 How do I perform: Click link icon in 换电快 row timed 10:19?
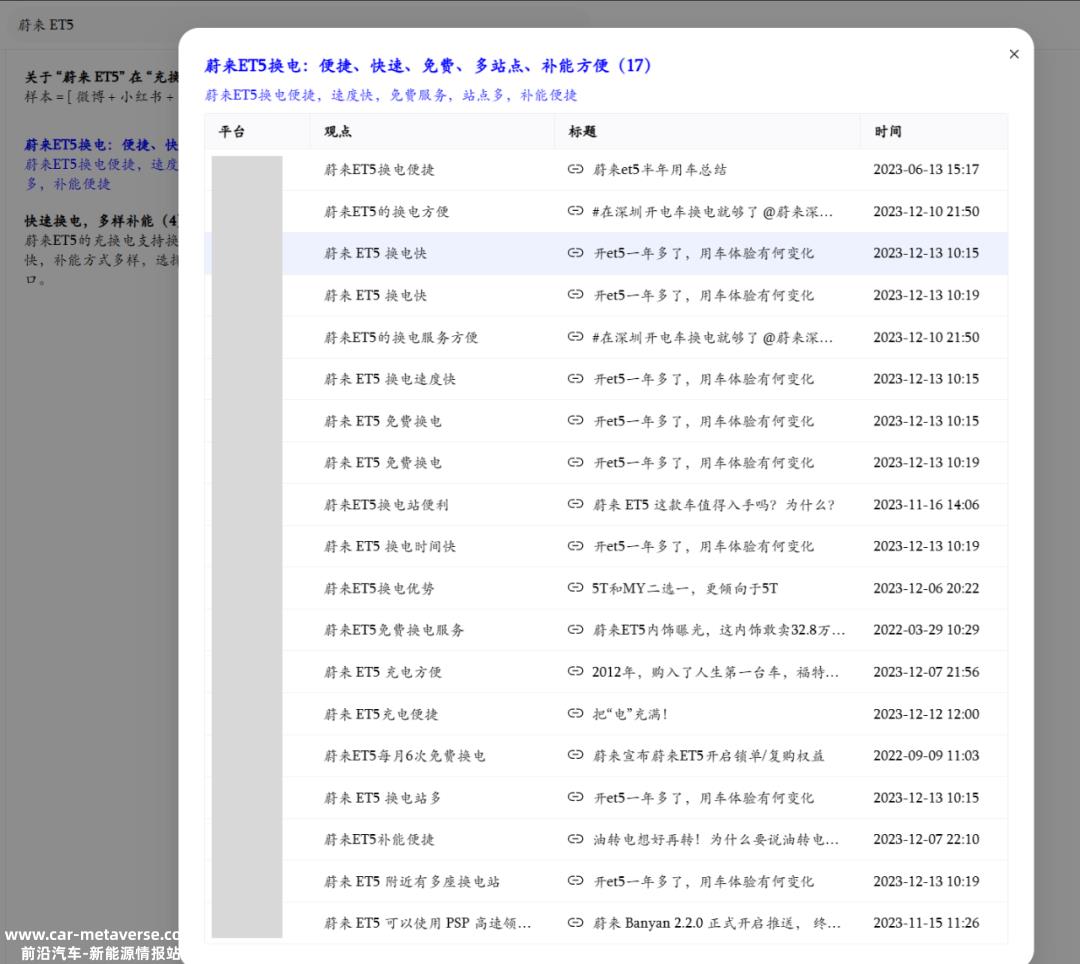pyautogui.click(x=575, y=295)
